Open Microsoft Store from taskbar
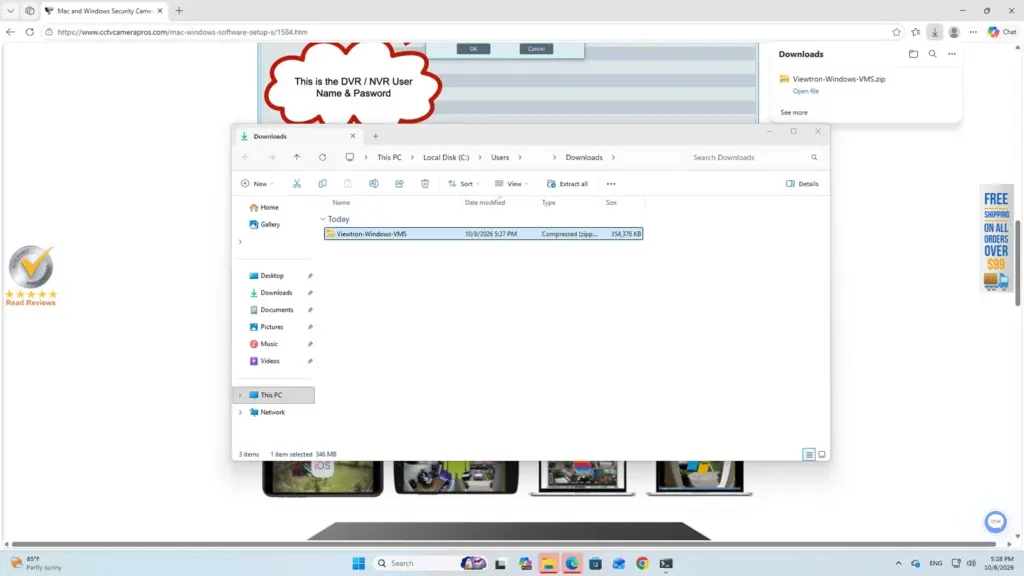Screen dimensions: 1024x576 pyautogui.click(x=595, y=563)
